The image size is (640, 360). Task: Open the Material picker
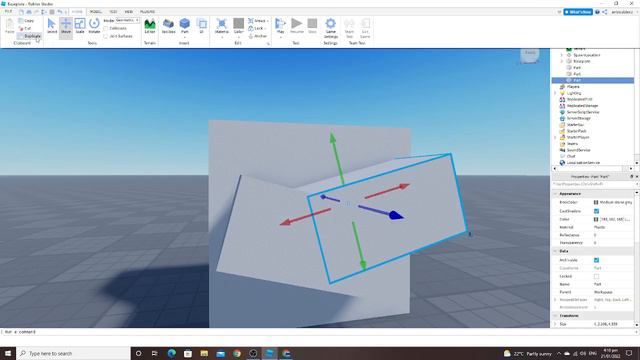pos(222,27)
